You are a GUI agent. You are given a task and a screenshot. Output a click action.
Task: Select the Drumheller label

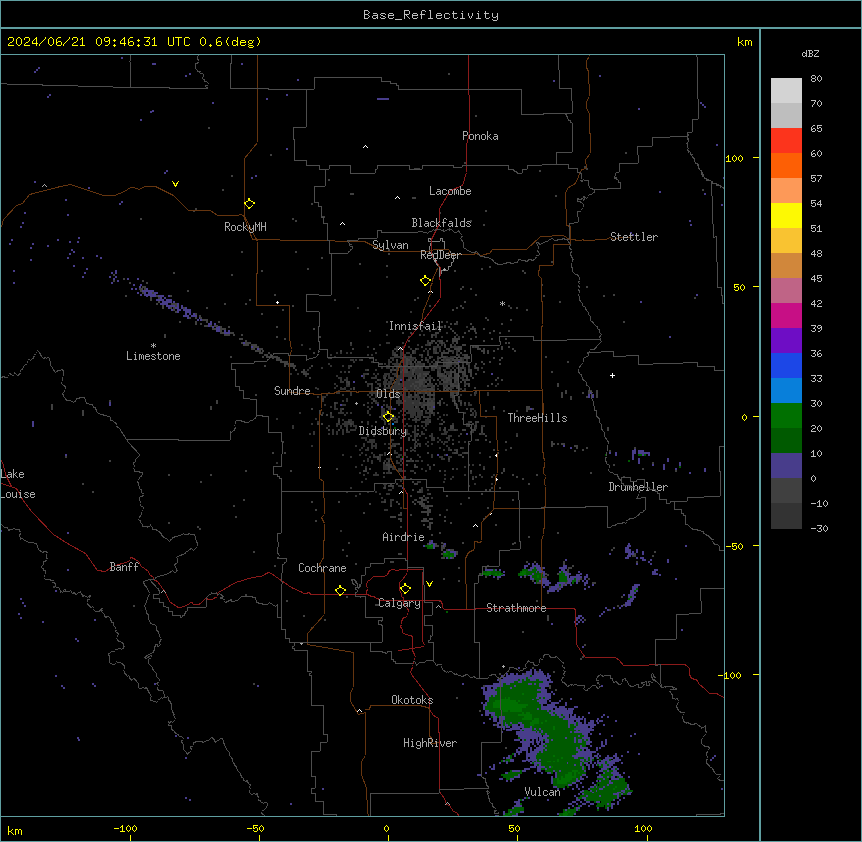638,487
